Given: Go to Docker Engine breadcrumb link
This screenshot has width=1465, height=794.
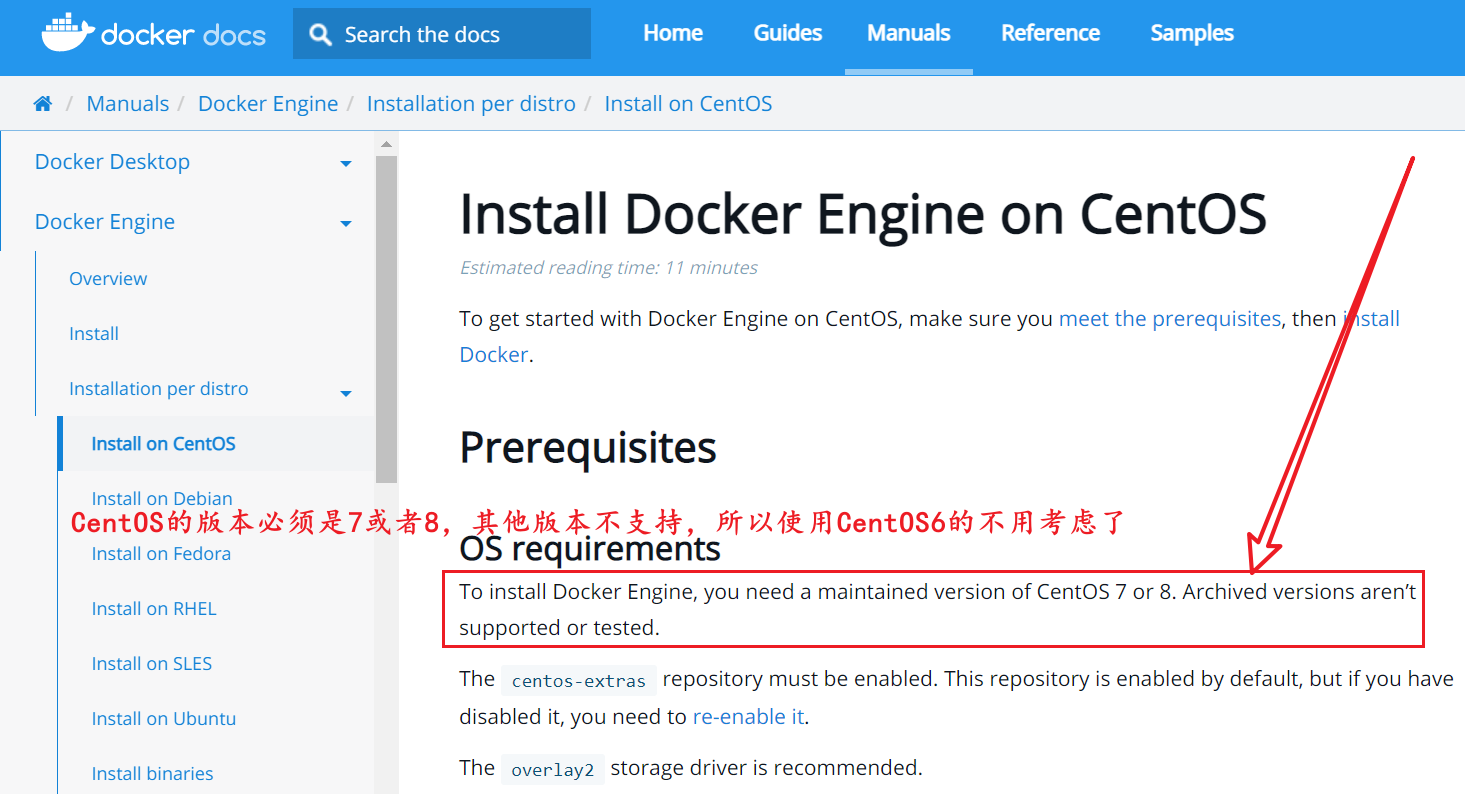Looking at the screenshot, I should (268, 104).
